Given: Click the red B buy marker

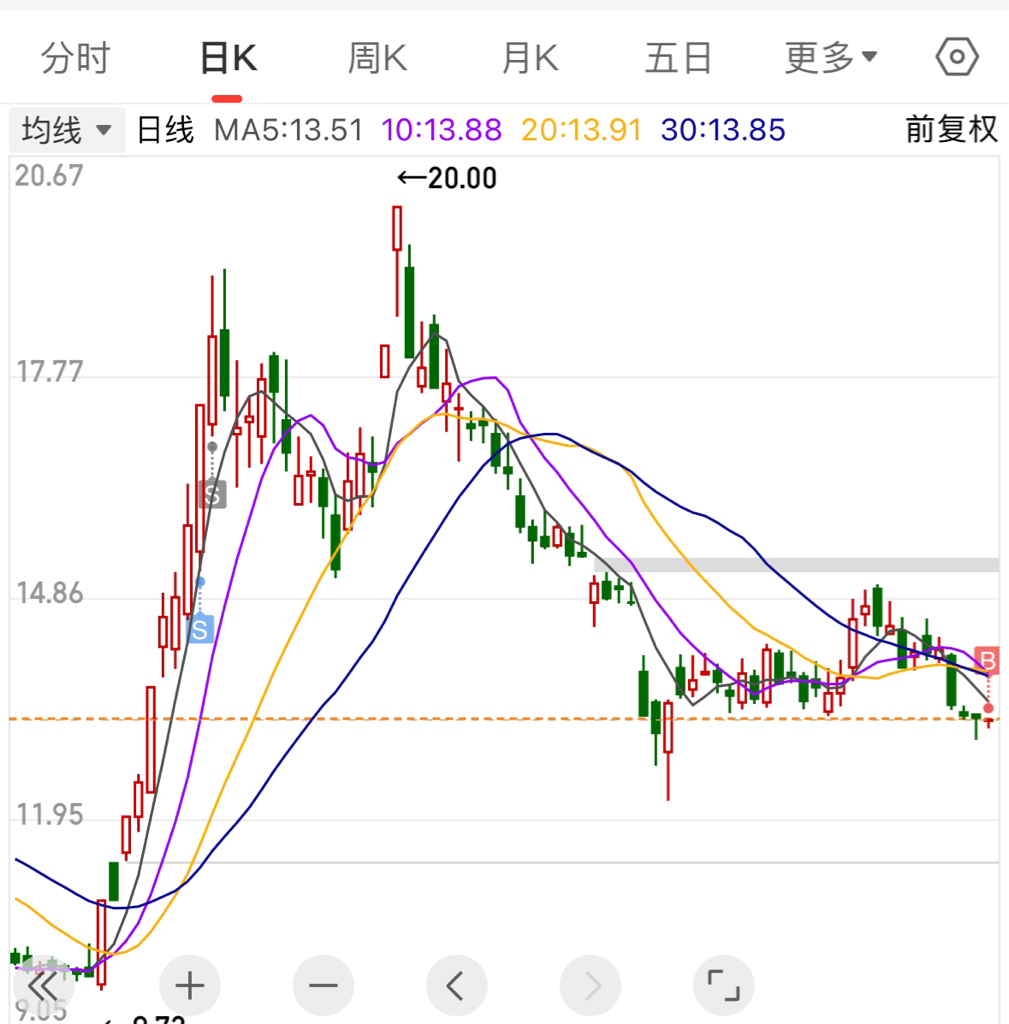Looking at the screenshot, I should click(x=987, y=661).
